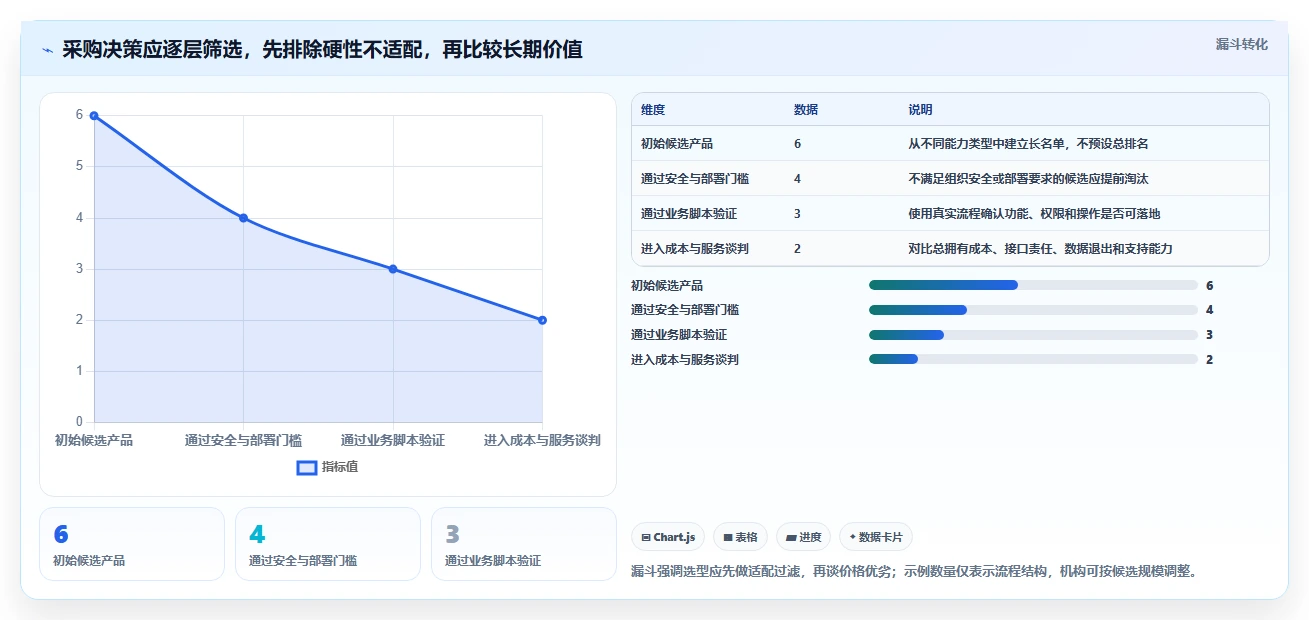Select the chart point for 初始候选产品

tap(94, 115)
